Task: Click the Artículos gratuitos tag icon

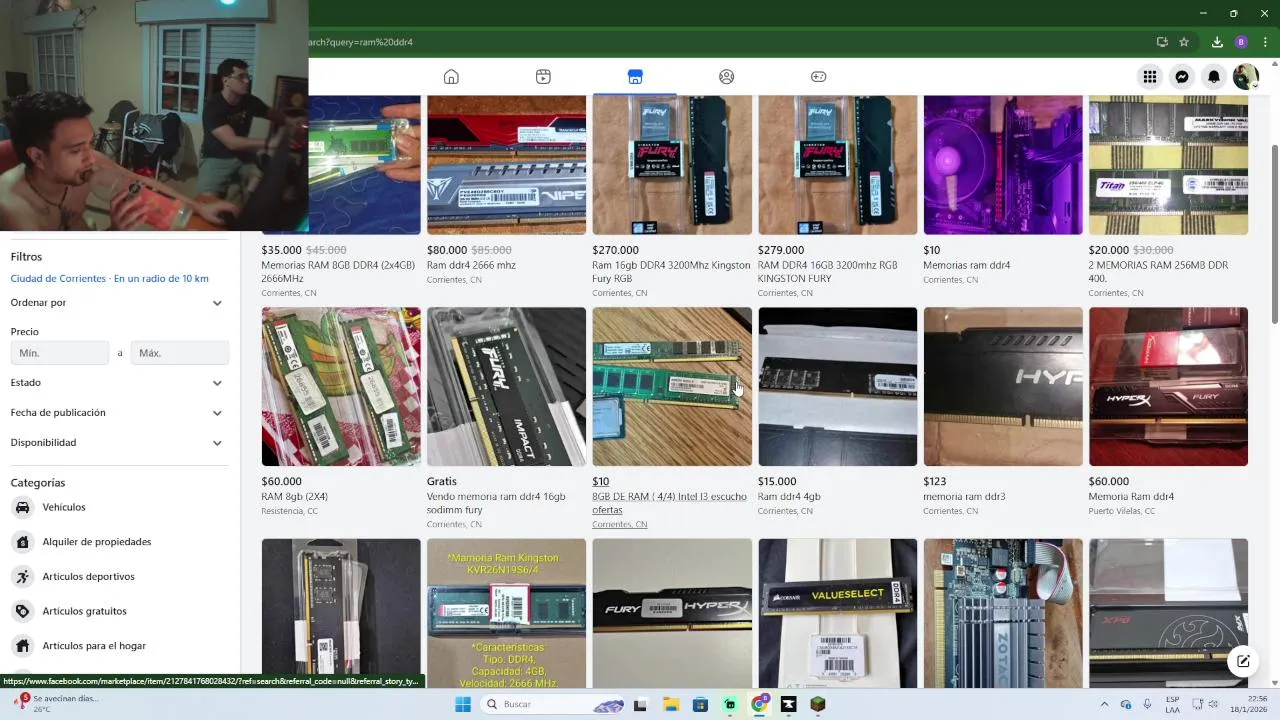Action: (x=22, y=611)
